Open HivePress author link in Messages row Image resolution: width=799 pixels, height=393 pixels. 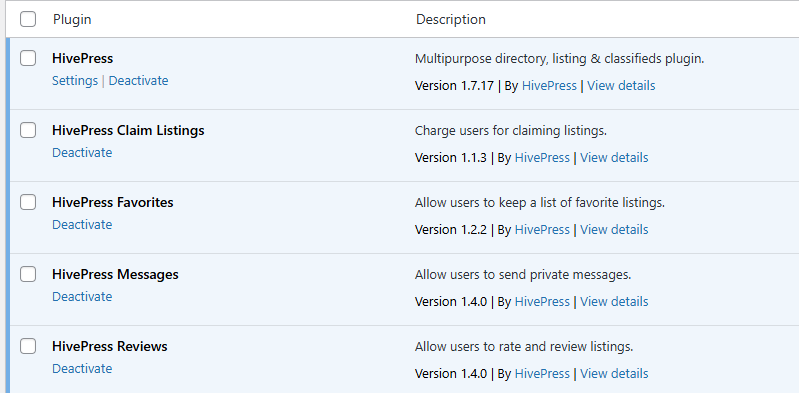(542, 302)
